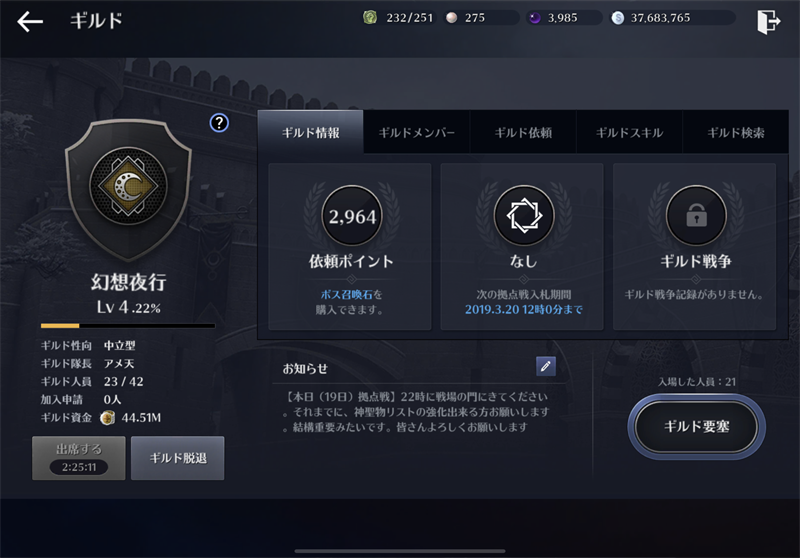Viewport: 800px width, 558px height.
Task: Edit the お知らせ notice with pencil icon
Action: [545, 366]
